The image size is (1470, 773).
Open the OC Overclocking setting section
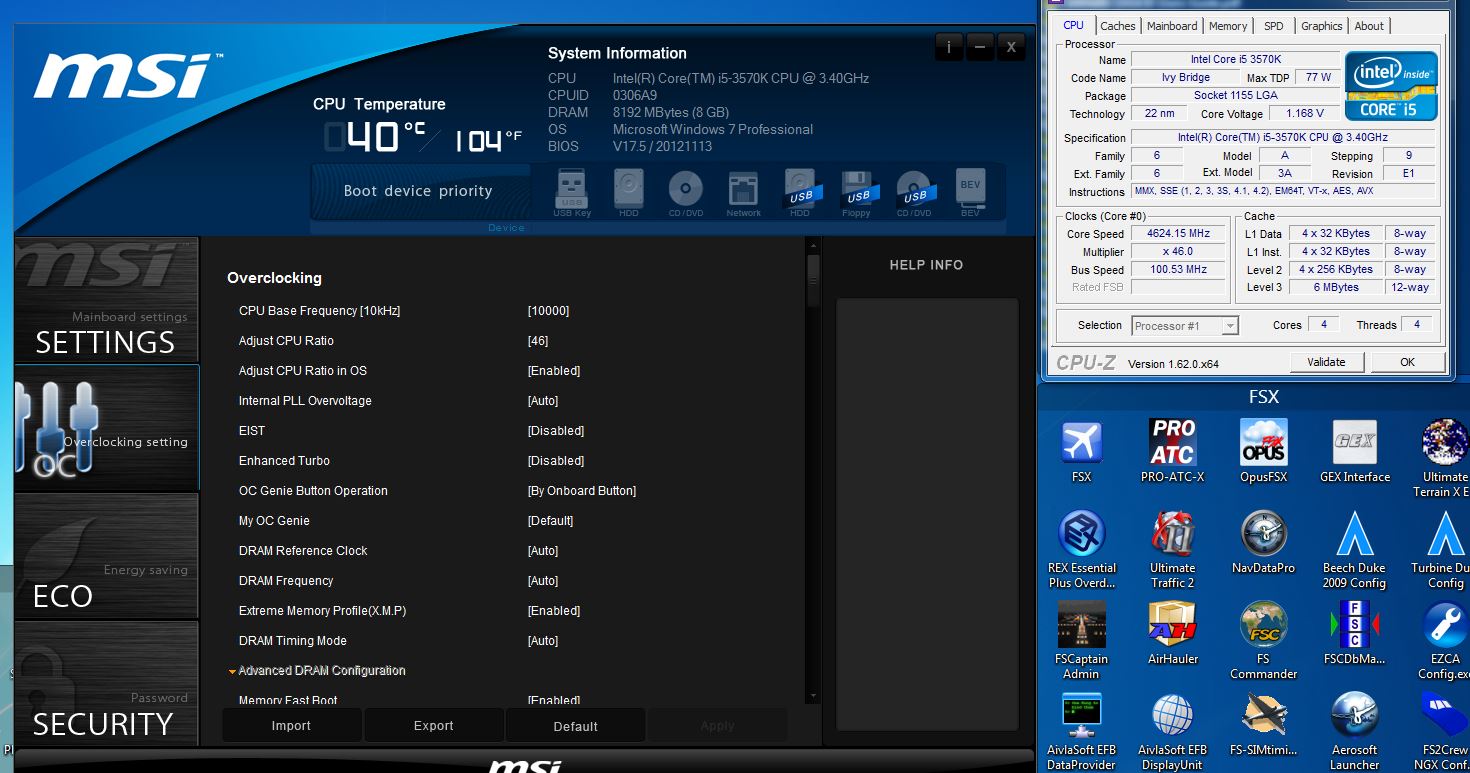coord(107,428)
